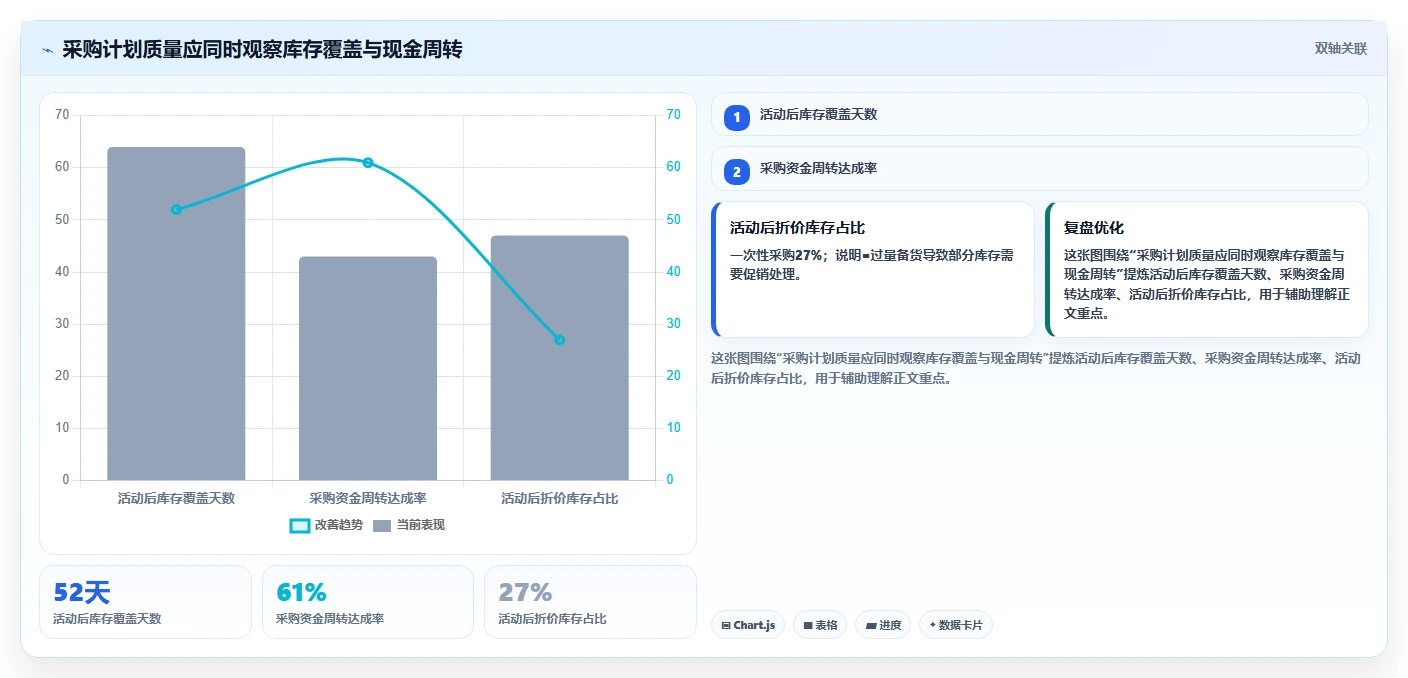Image resolution: width=1408 pixels, height=678 pixels.
Task: Click the header title 采购计划质量应同时观察库存覆盖与现金周转
Action: (262, 50)
